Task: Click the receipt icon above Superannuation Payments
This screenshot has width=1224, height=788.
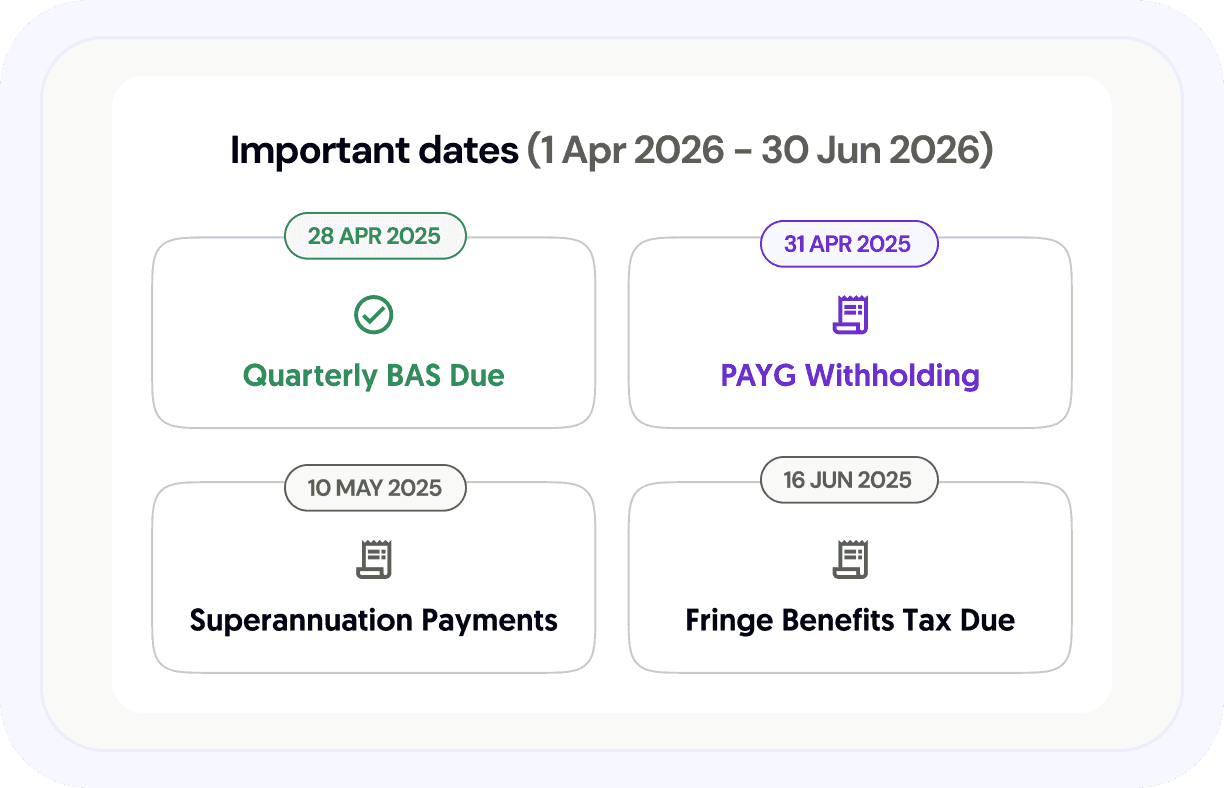Action: tap(374, 559)
